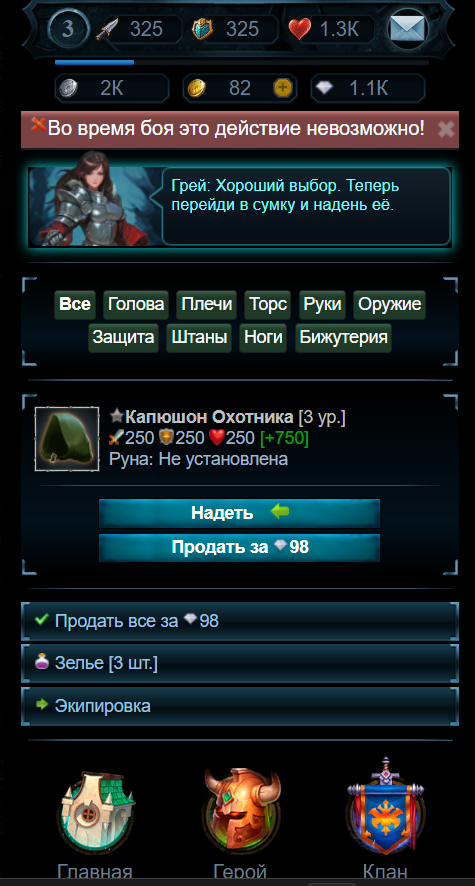Dismiss the battle warning banner
The width and height of the screenshot is (475, 886).
446,129
